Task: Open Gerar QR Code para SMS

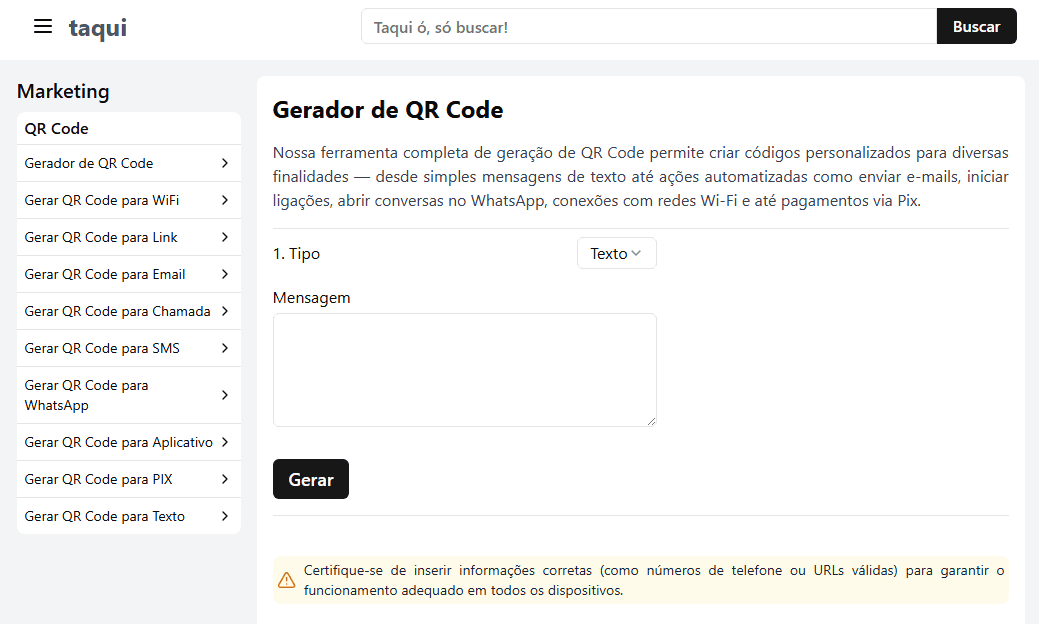Action: tap(129, 348)
